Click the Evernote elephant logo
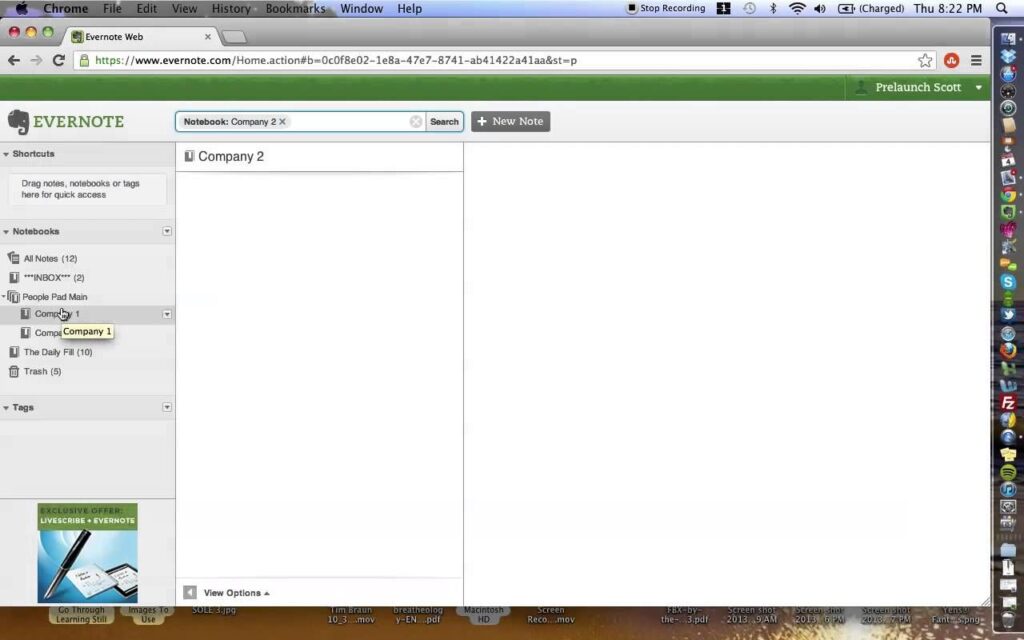Image resolution: width=1024 pixels, height=640 pixels. coord(18,122)
